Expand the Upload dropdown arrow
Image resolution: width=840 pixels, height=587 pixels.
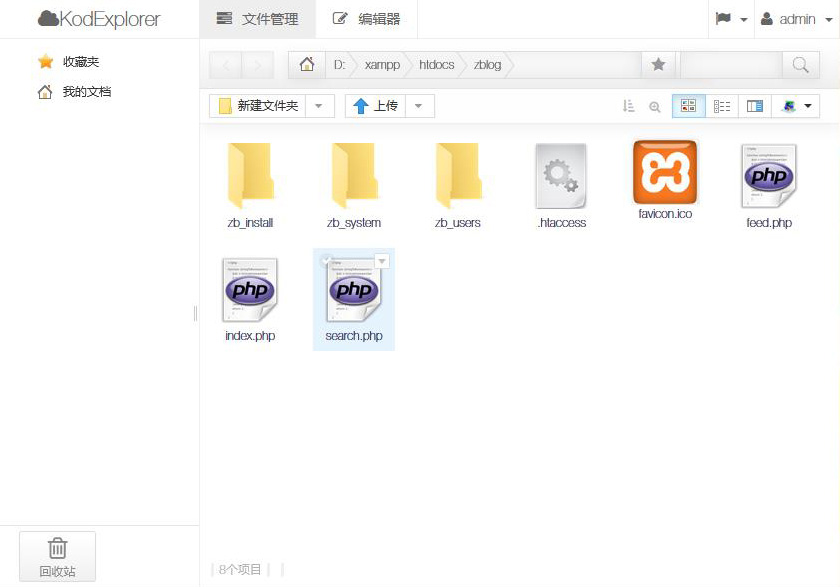point(419,106)
